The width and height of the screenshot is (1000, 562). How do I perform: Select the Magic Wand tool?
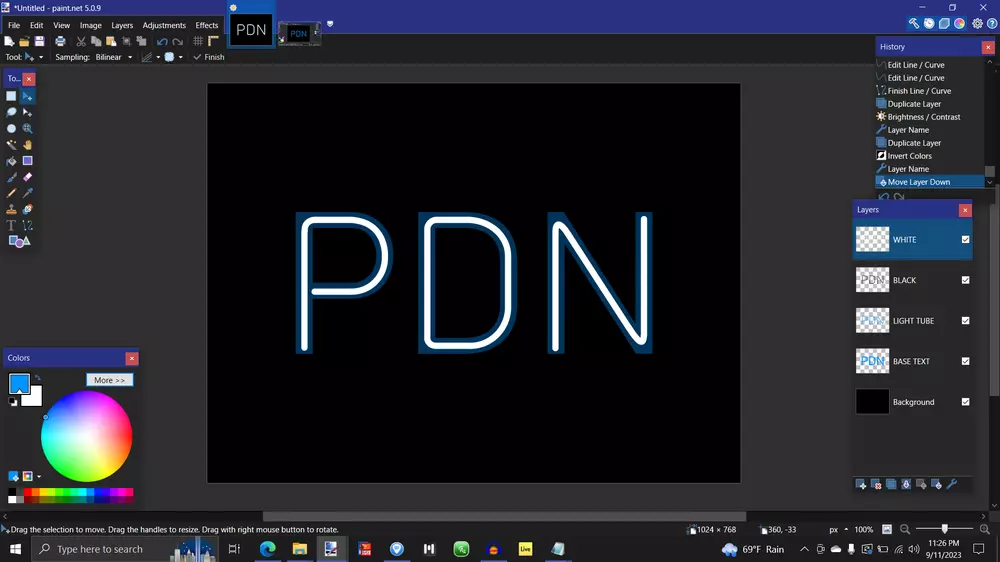point(11,145)
